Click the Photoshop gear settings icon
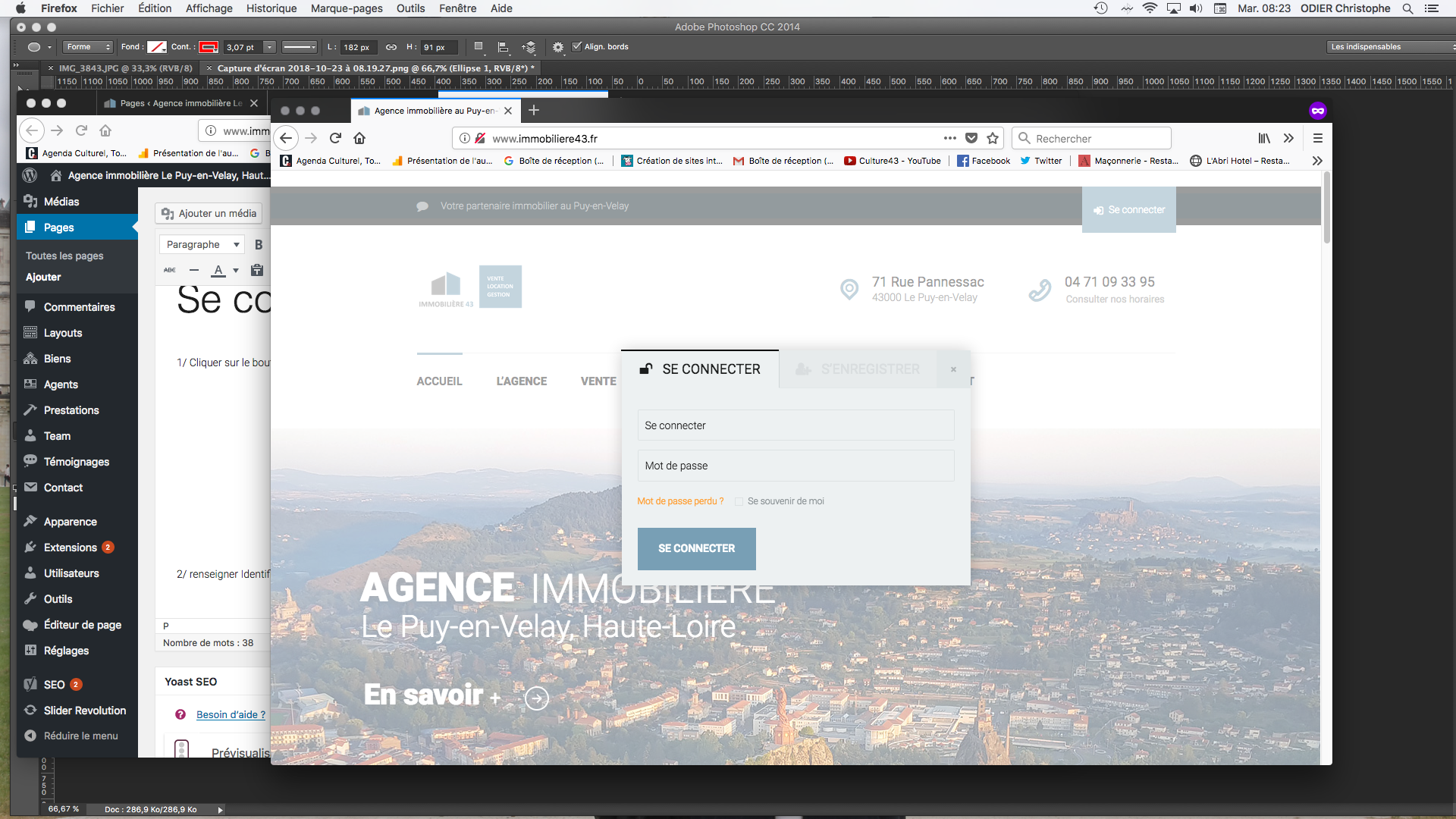The width and height of the screenshot is (1456, 819). click(x=558, y=47)
